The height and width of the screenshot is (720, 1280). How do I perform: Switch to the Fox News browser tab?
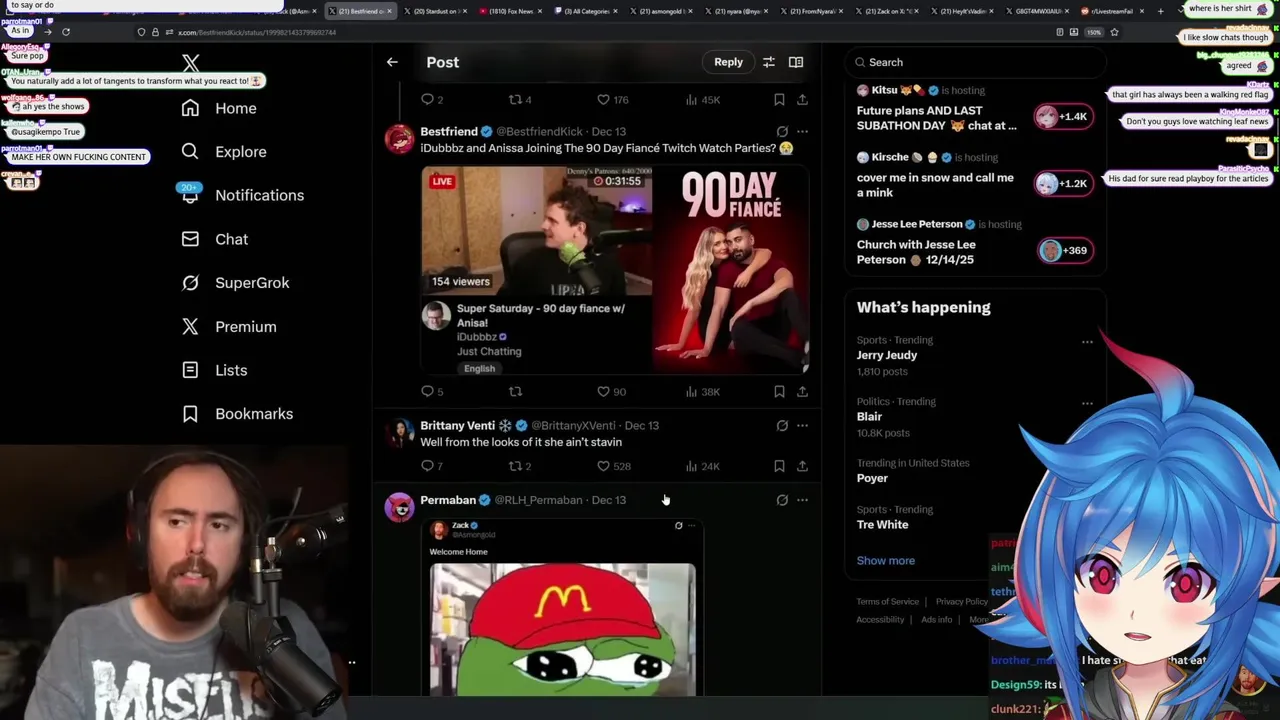pyautogui.click(x=511, y=11)
